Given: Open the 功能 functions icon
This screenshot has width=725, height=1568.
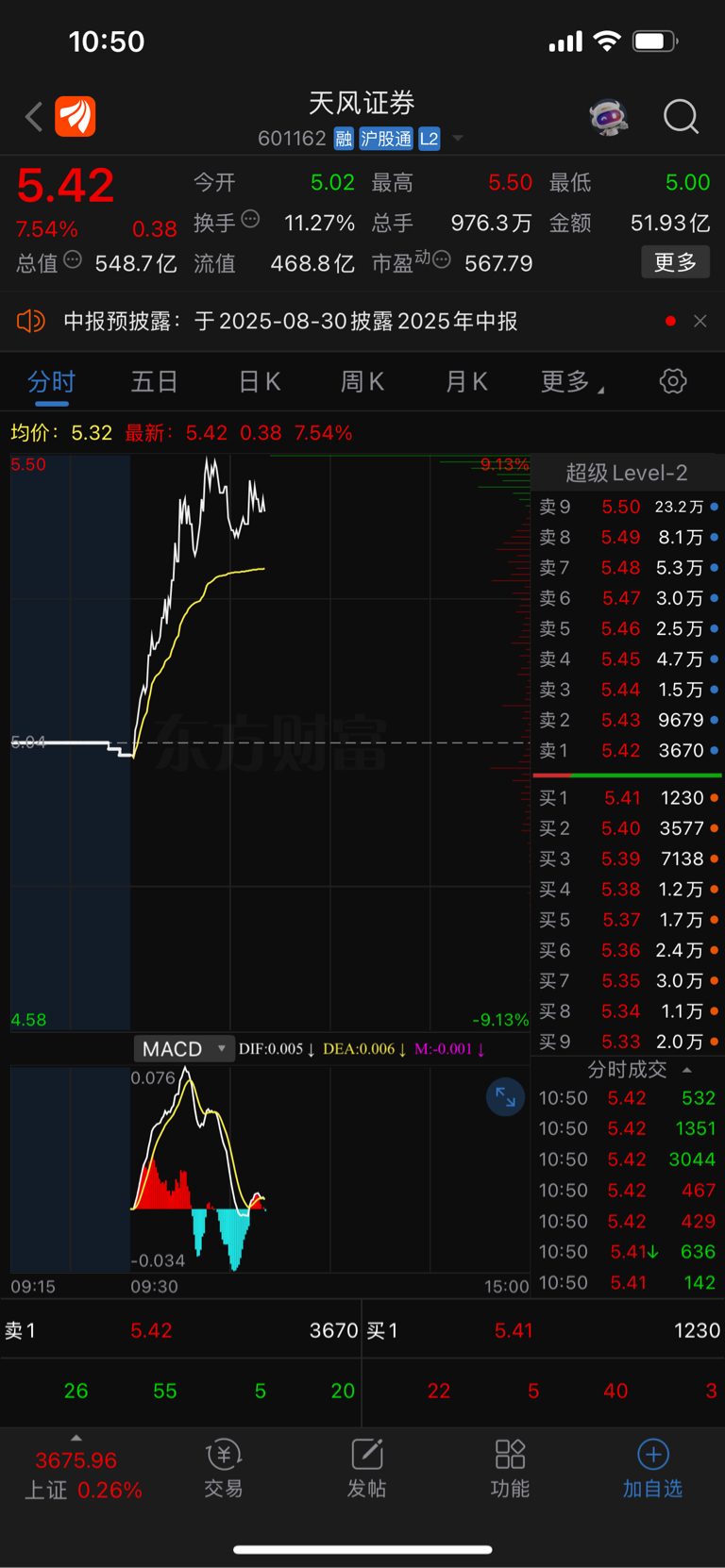Looking at the screenshot, I should (510, 1469).
